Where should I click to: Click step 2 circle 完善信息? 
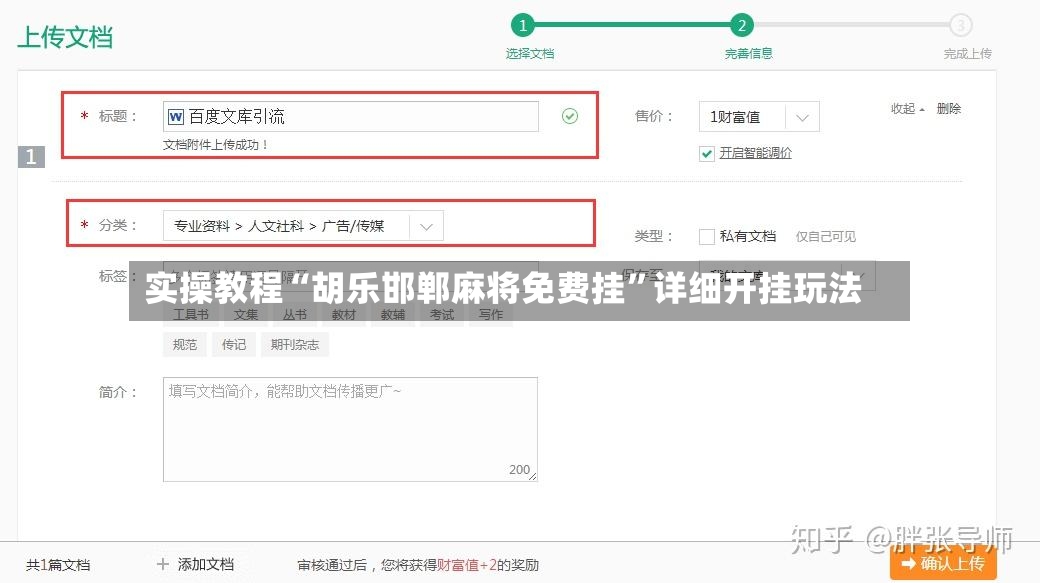pyautogui.click(x=742, y=26)
